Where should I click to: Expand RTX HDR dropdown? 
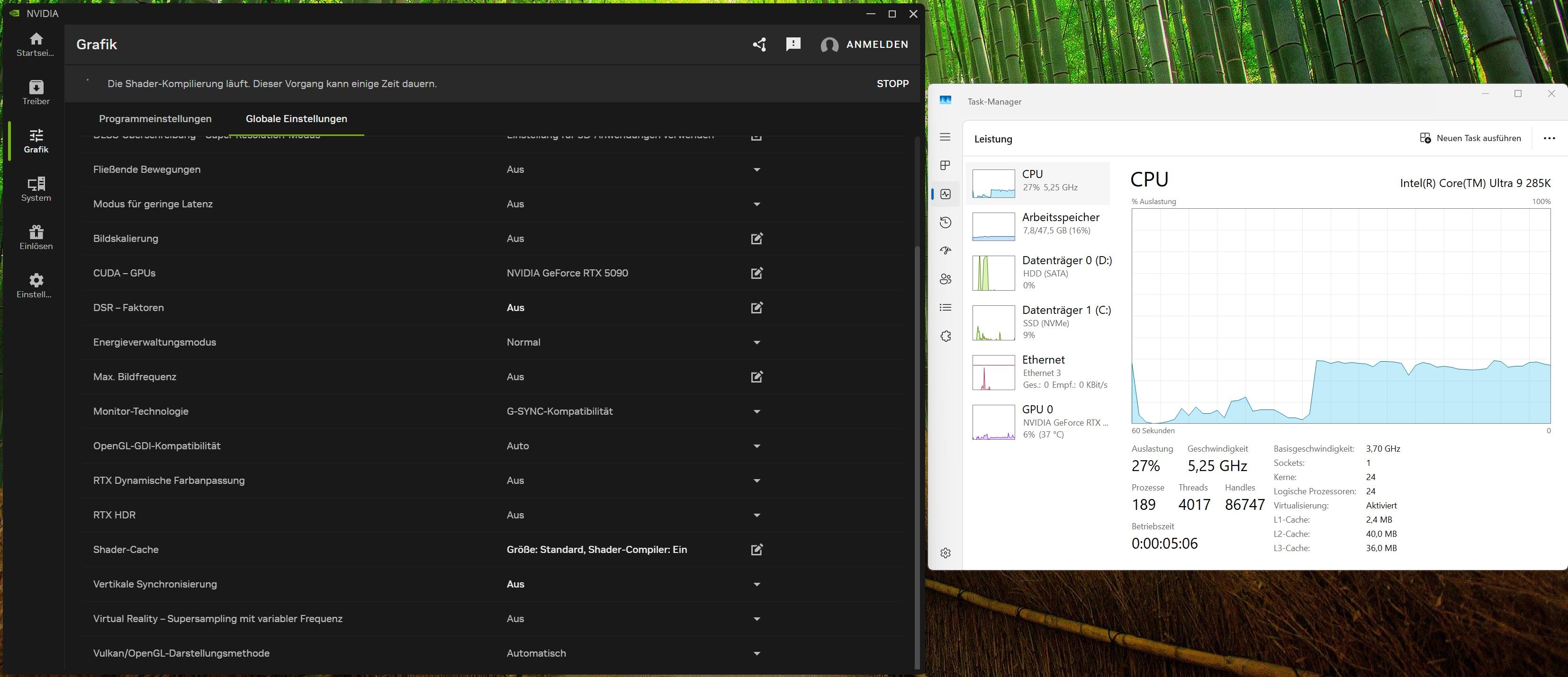coord(757,515)
